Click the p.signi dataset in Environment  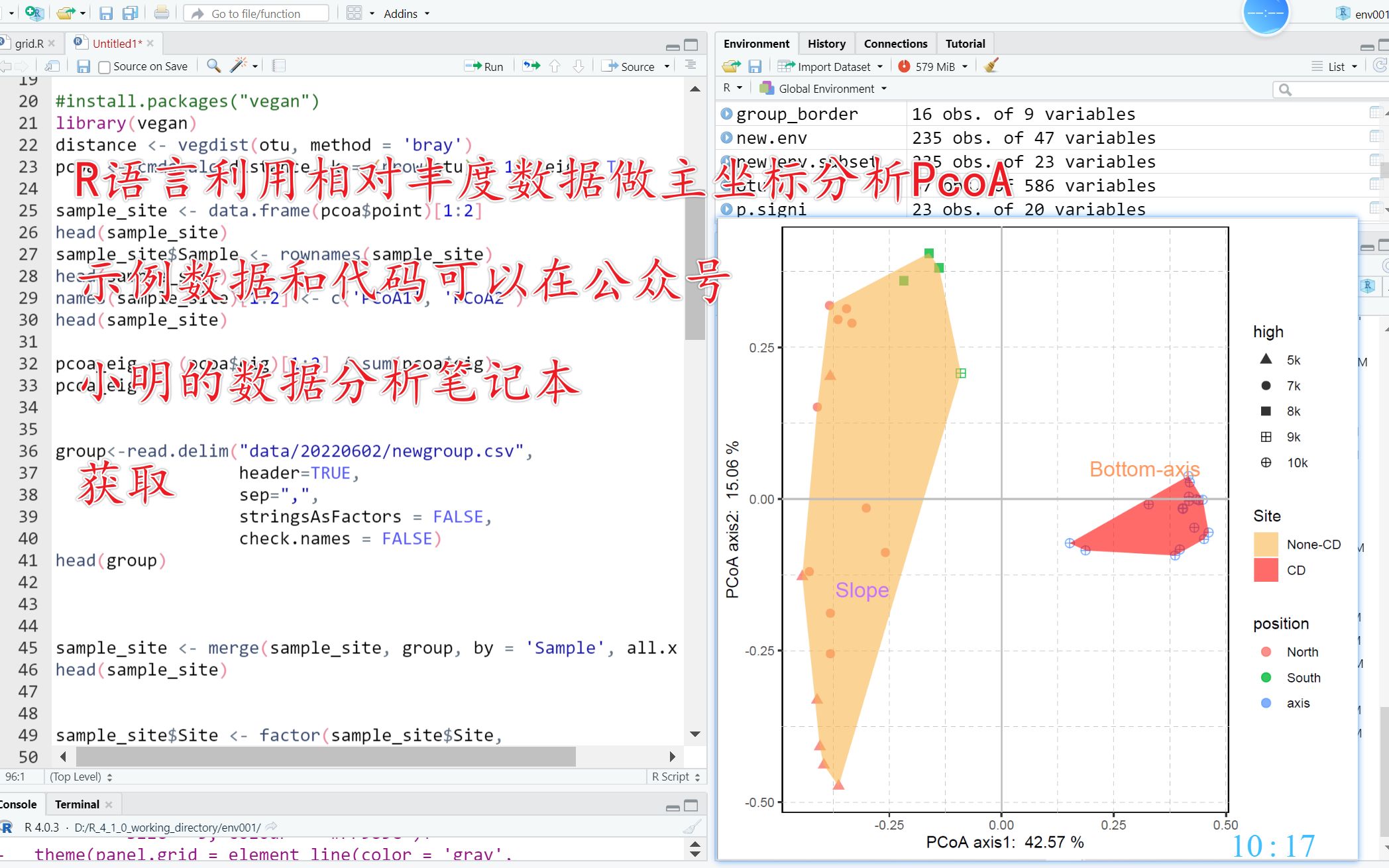(x=770, y=208)
